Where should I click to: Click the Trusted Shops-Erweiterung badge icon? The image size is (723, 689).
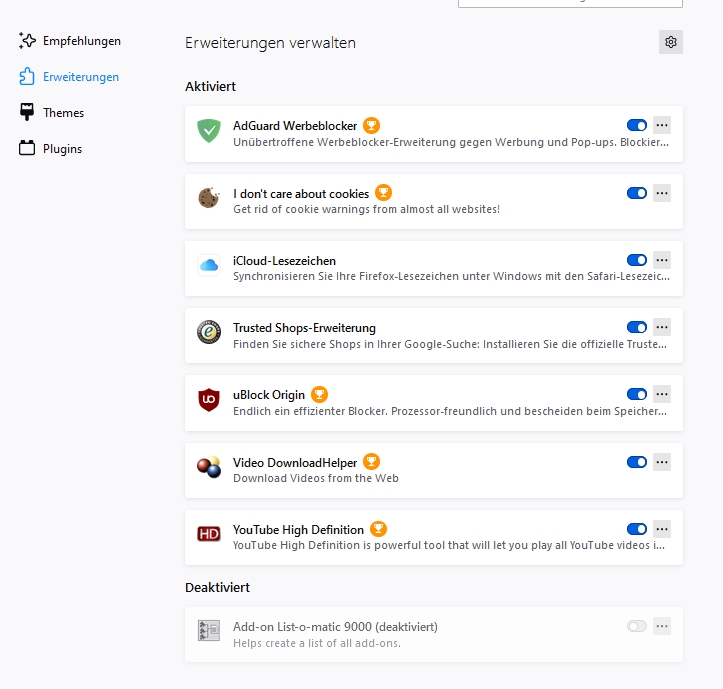click(x=209, y=332)
